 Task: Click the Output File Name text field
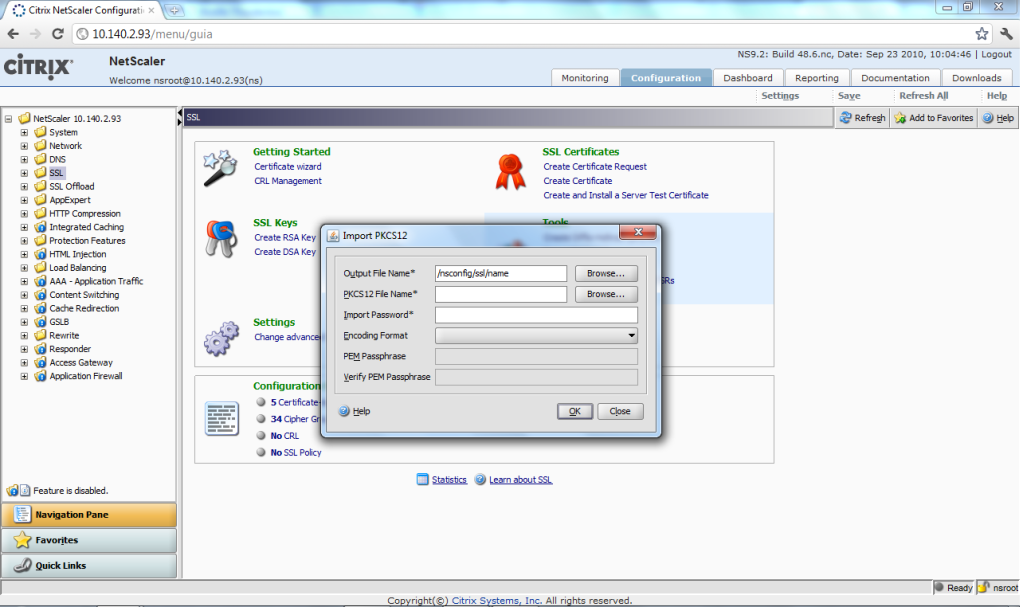click(x=501, y=273)
